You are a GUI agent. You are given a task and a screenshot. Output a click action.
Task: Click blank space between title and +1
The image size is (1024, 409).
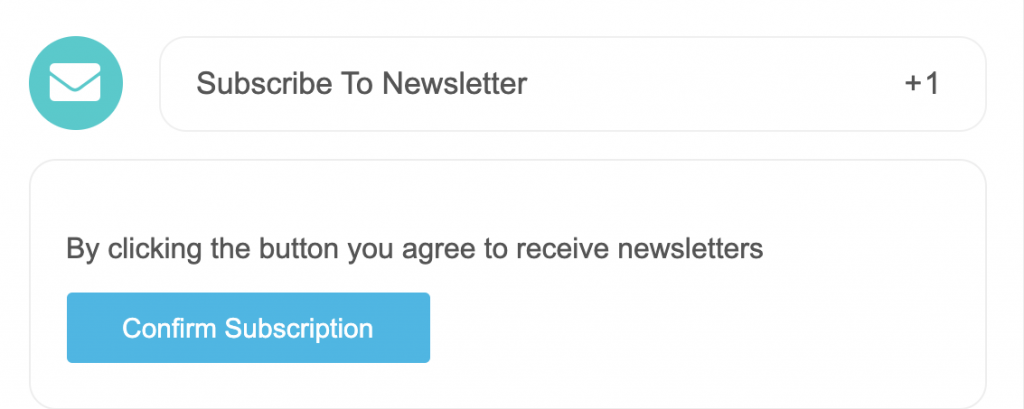(715, 84)
